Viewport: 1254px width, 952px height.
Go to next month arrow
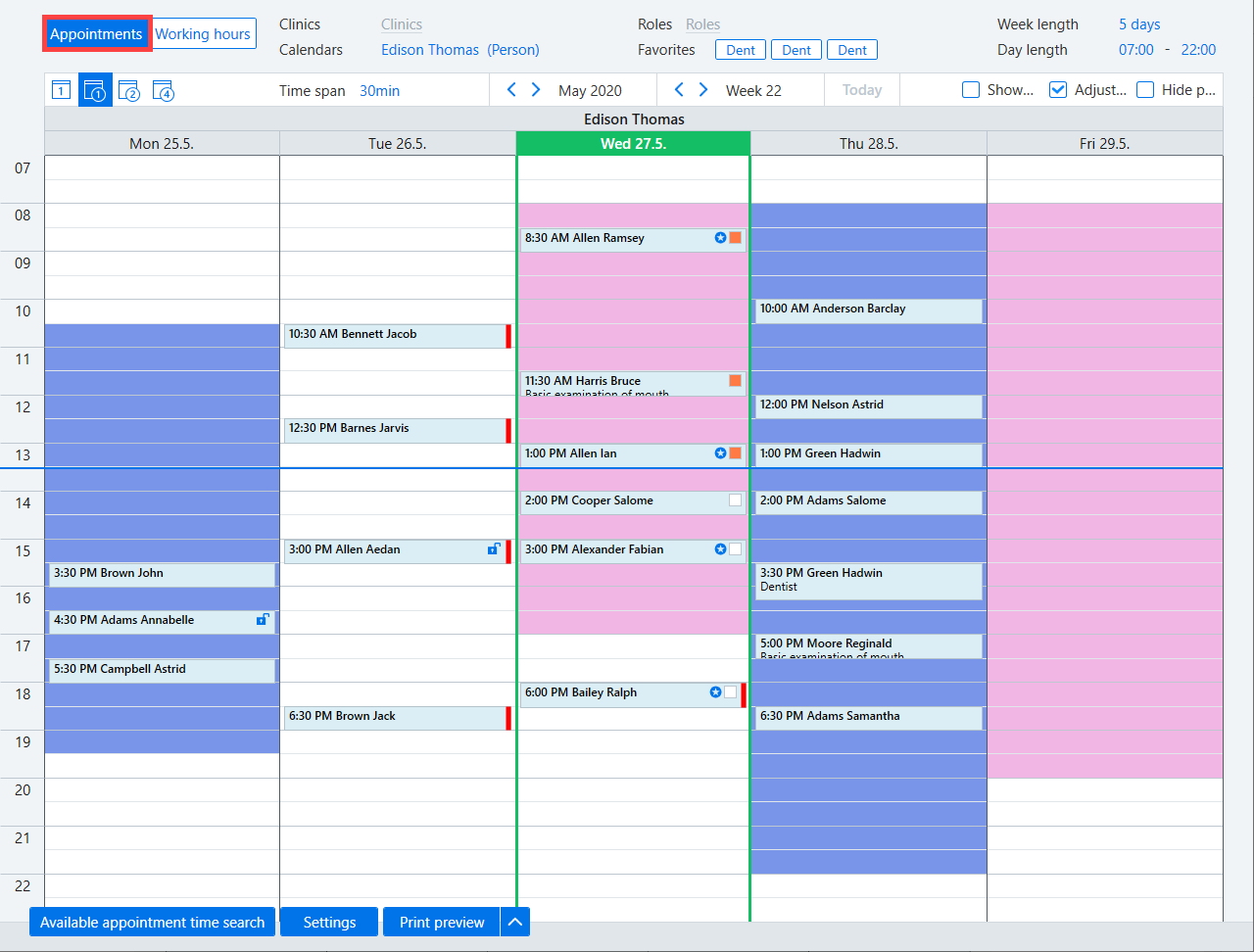click(536, 90)
